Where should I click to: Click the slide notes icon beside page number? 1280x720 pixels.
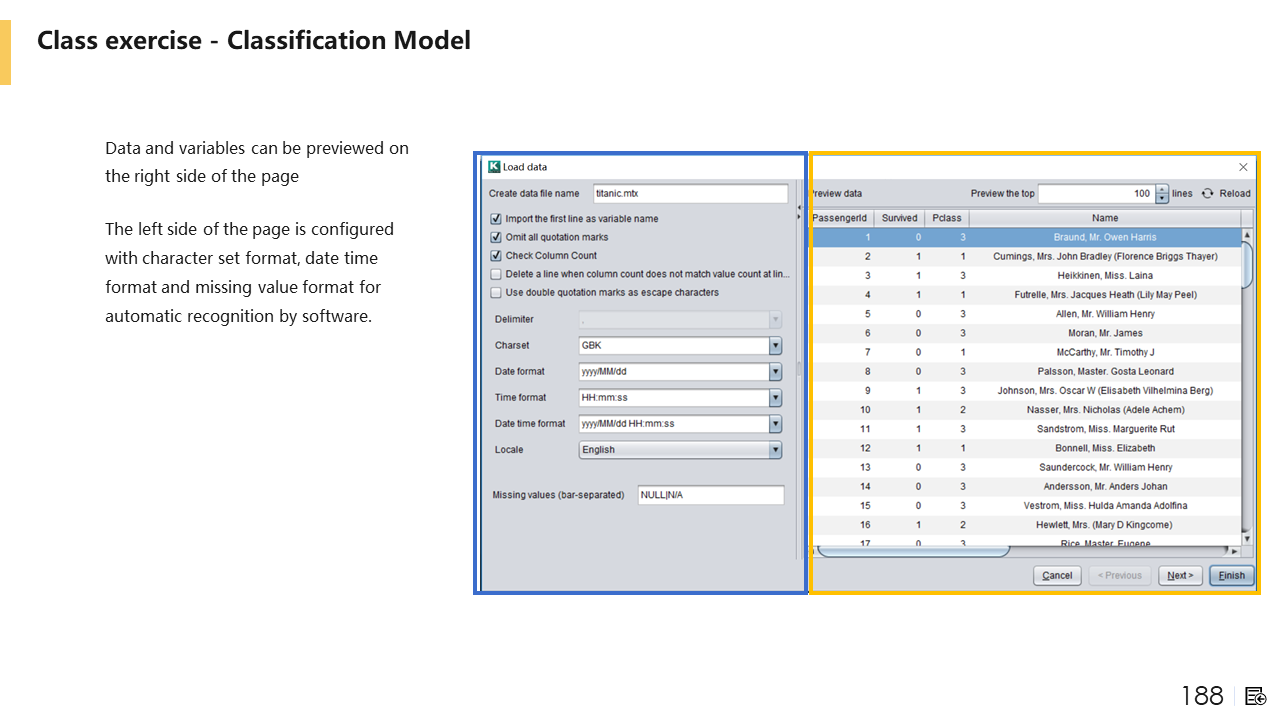[1256, 696]
